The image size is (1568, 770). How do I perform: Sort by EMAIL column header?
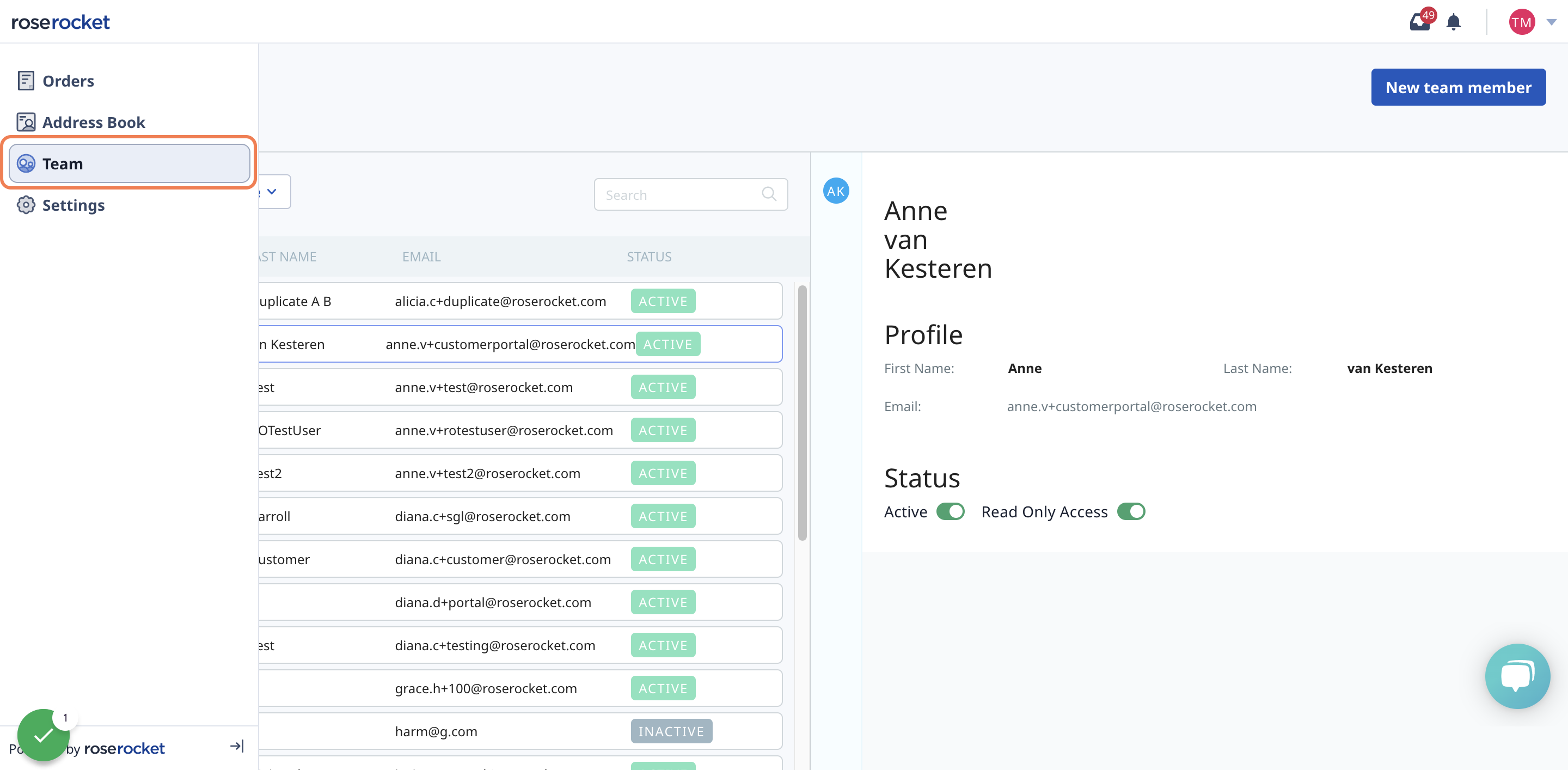421,256
